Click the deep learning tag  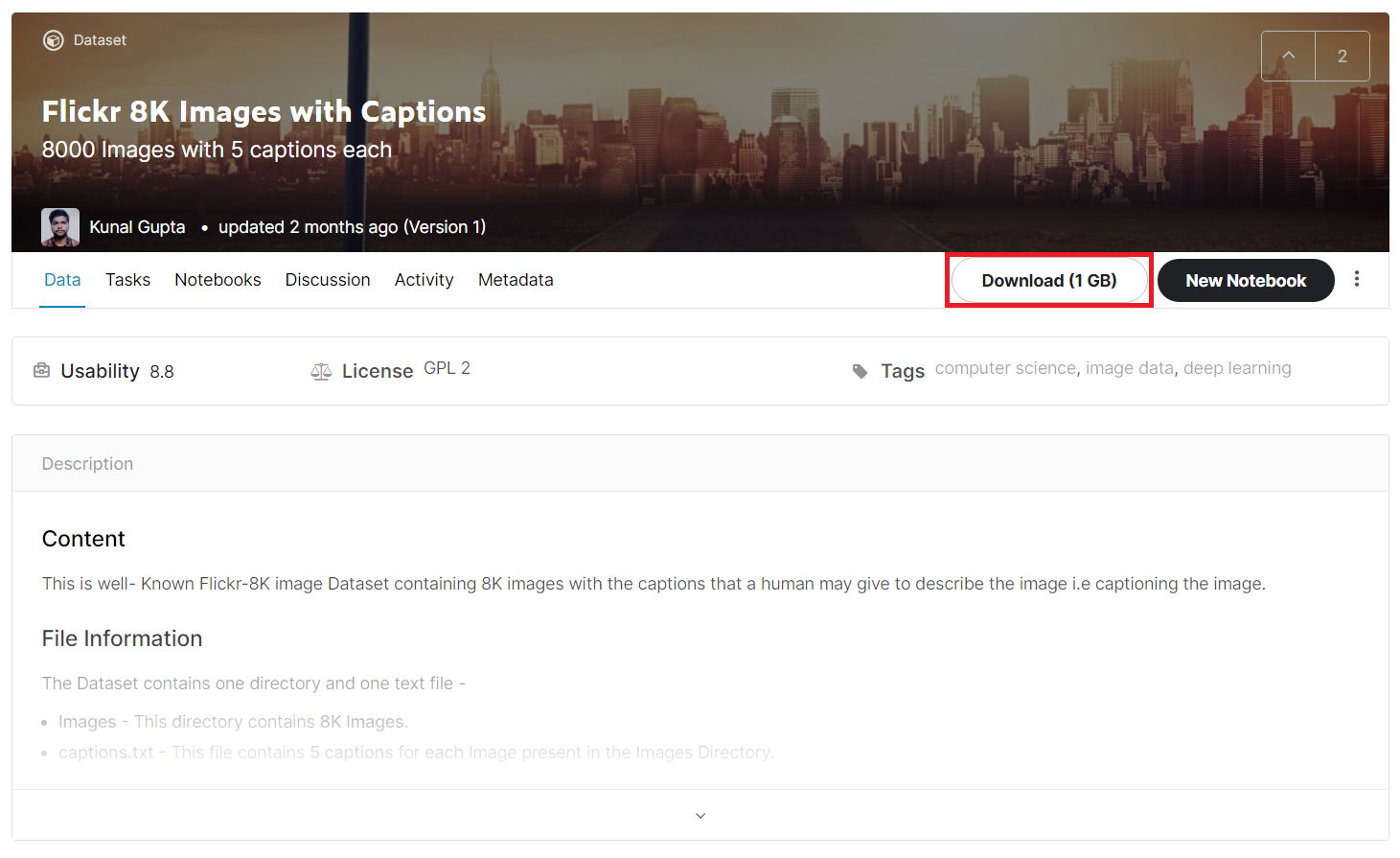click(1237, 368)
